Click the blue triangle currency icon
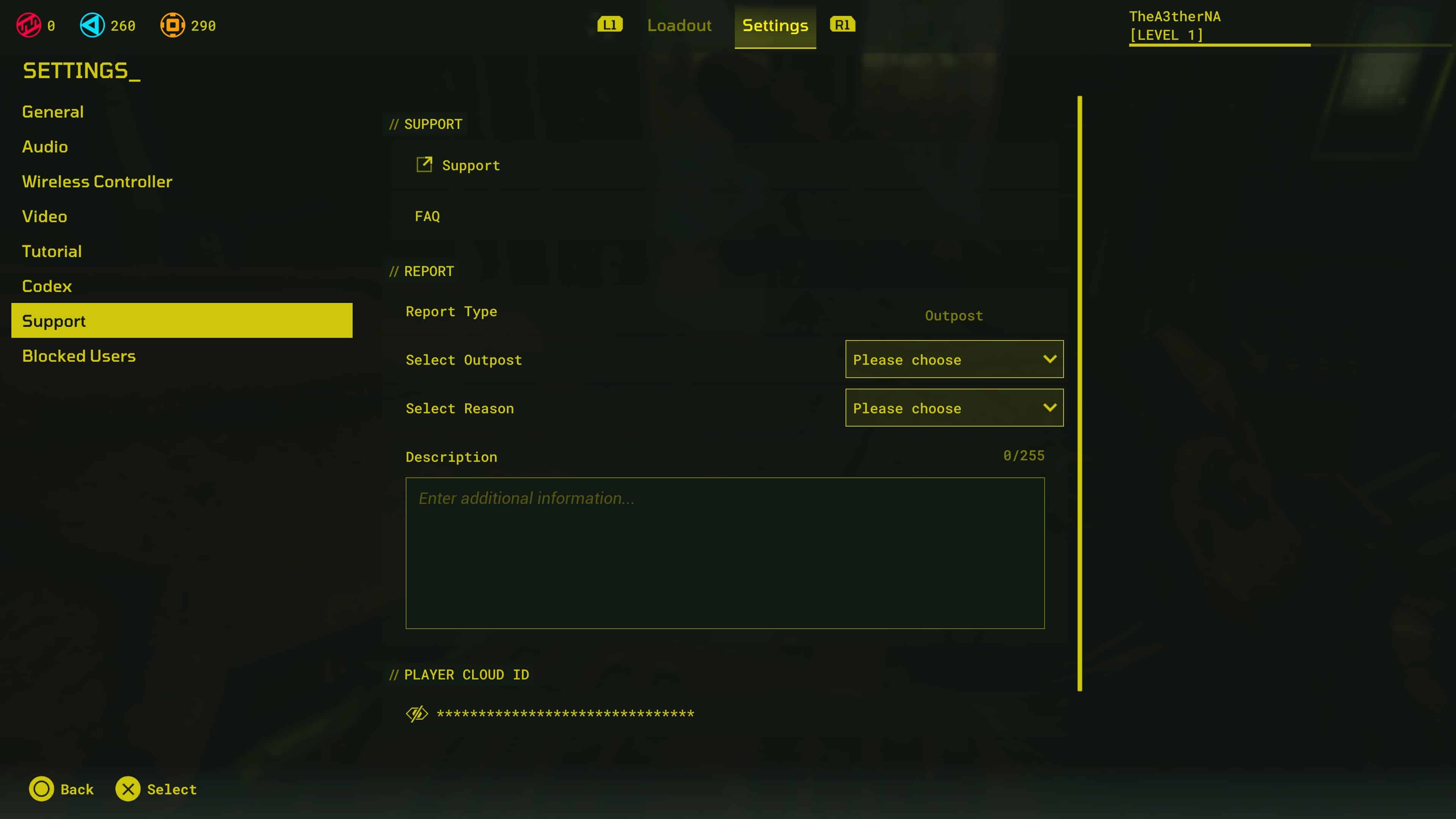This screenshot has width=1456, height=819. coord(92,25)
